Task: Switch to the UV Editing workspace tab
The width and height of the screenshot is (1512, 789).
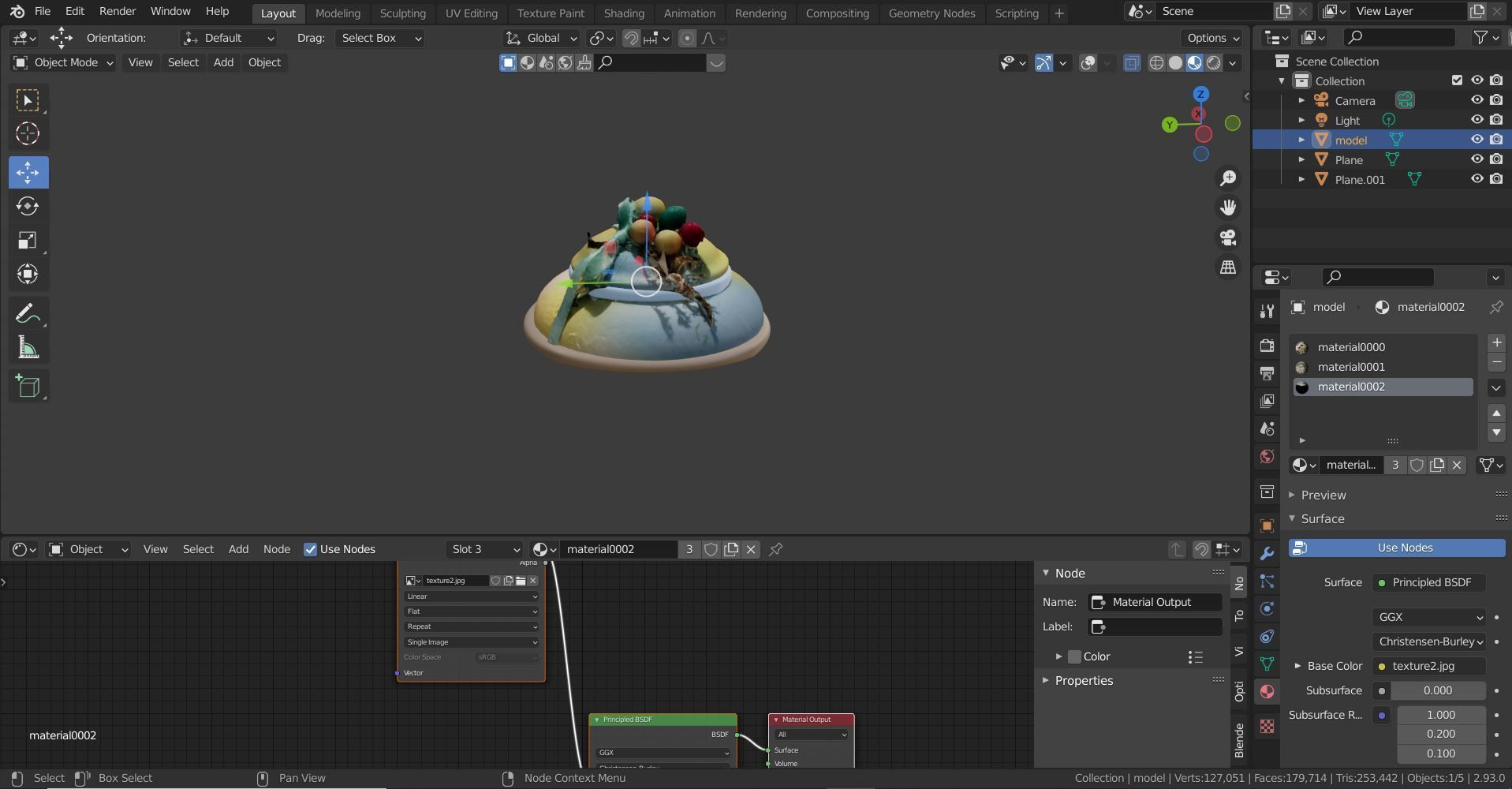Action: [471, 13]
